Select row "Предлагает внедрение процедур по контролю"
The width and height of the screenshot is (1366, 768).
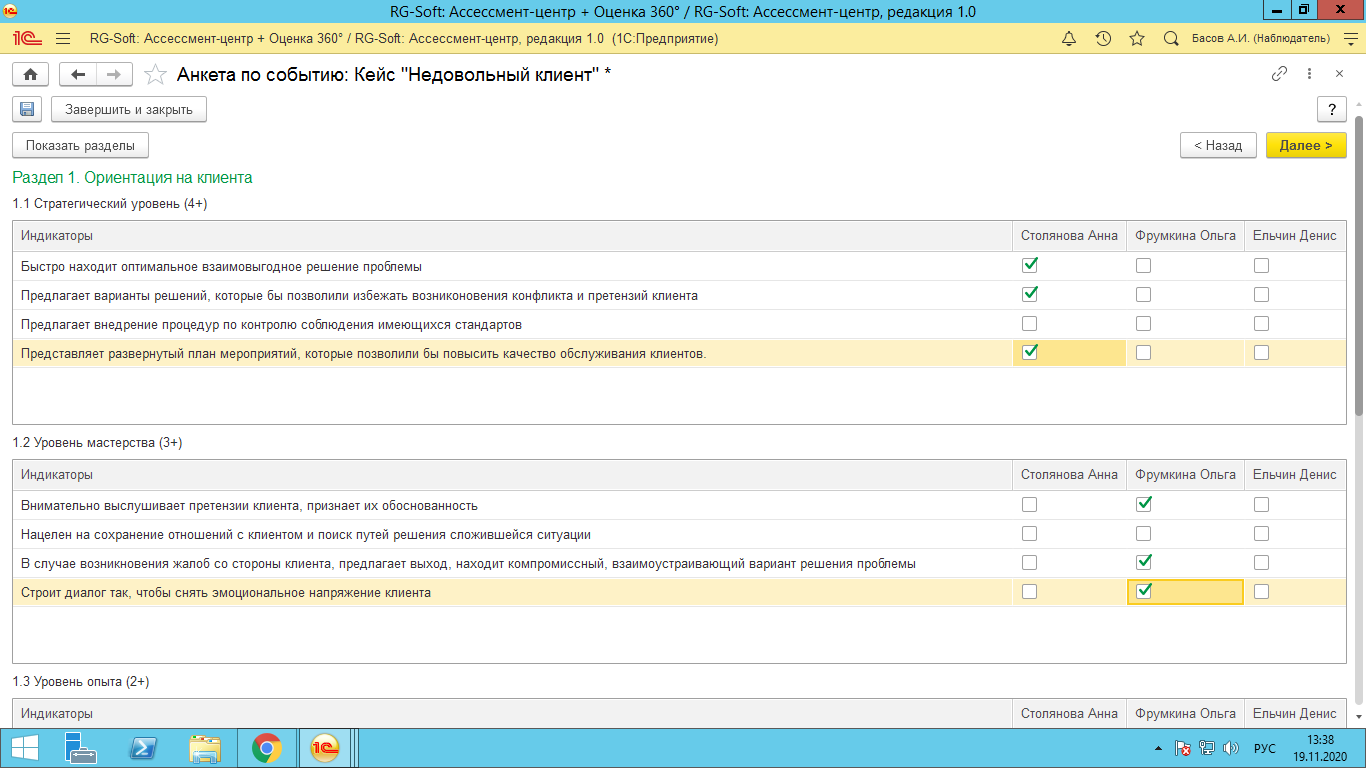click(x=679, y=324)
